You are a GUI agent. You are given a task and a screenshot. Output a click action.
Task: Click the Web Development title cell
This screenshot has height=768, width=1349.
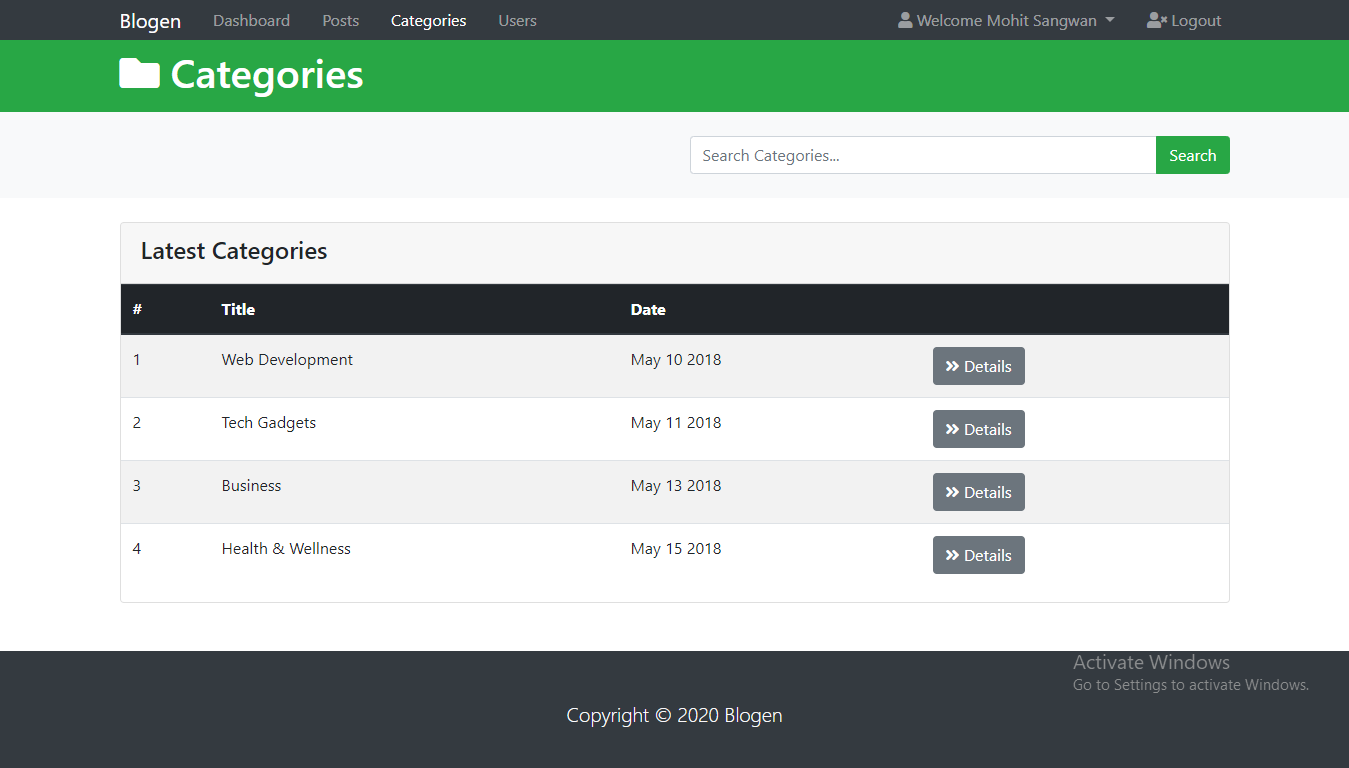[287, 359]
